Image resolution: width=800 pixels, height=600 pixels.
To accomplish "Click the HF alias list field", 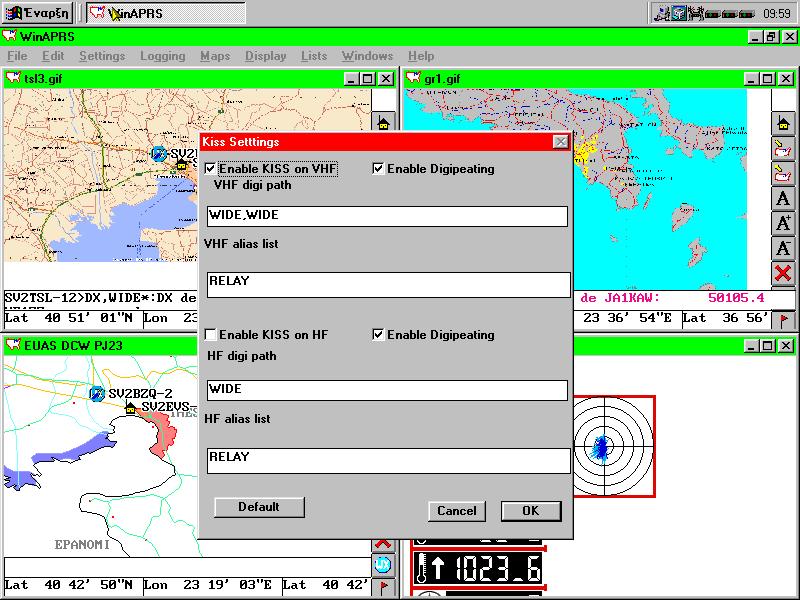I will tap(388, 461).
